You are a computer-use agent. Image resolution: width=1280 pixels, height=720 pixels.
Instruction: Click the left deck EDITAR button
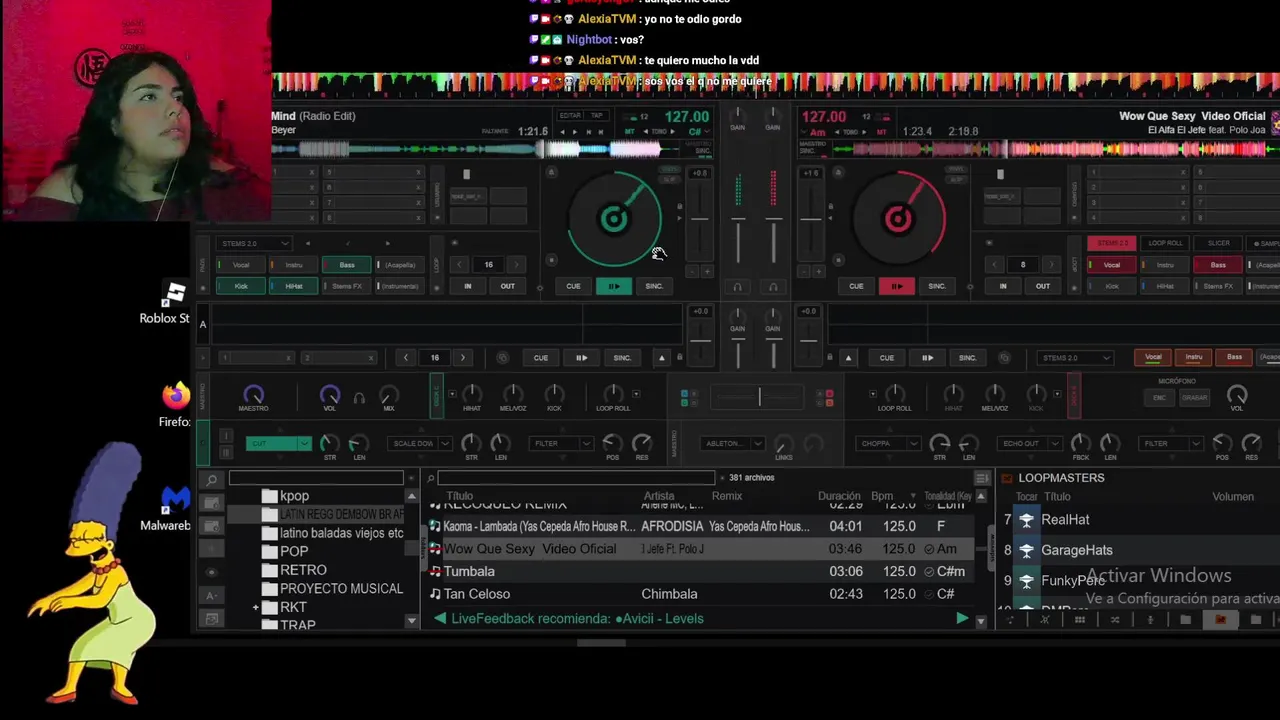570,116
